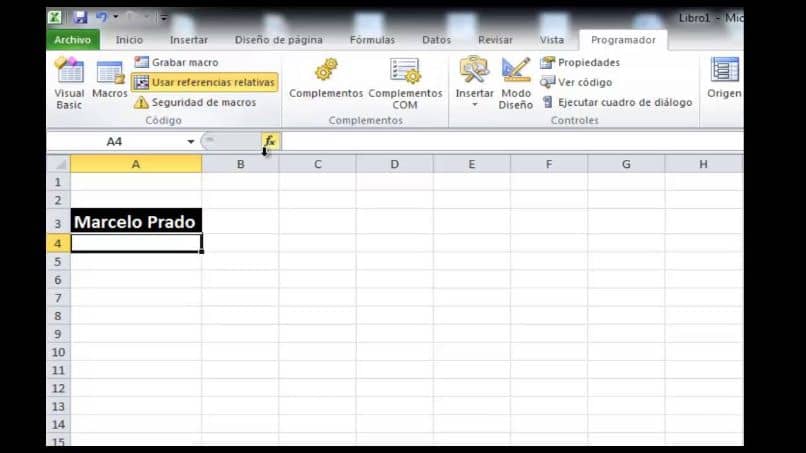
Task: Open Customize Quick Access Toolbar dropdown
Action: [163, 18]
